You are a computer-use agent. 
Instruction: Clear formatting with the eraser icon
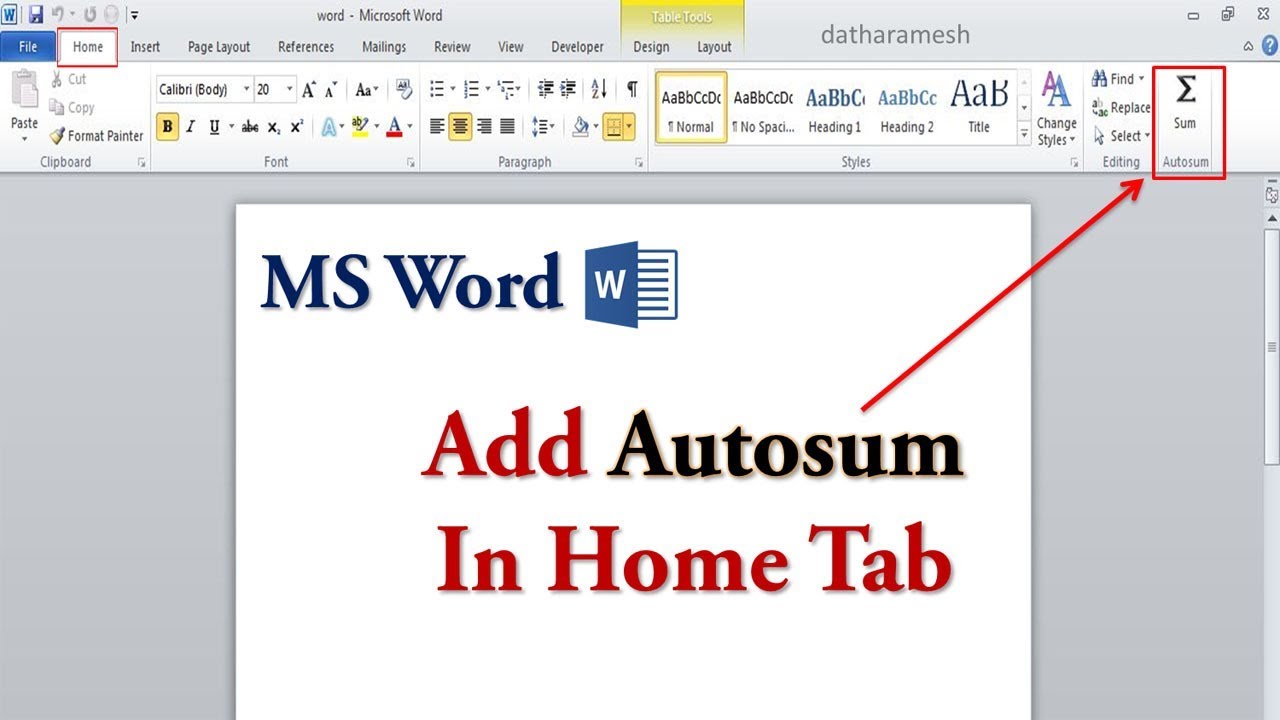click(404, 90)
